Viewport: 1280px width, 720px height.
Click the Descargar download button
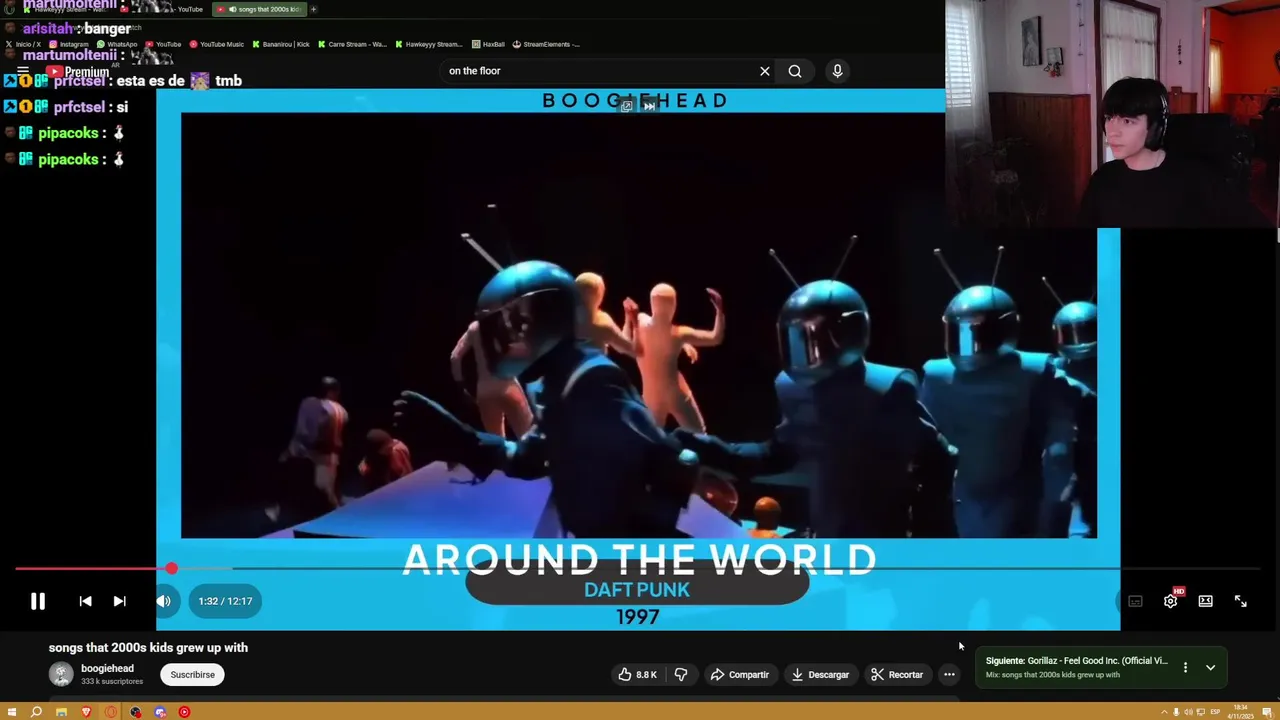point(820,675)
